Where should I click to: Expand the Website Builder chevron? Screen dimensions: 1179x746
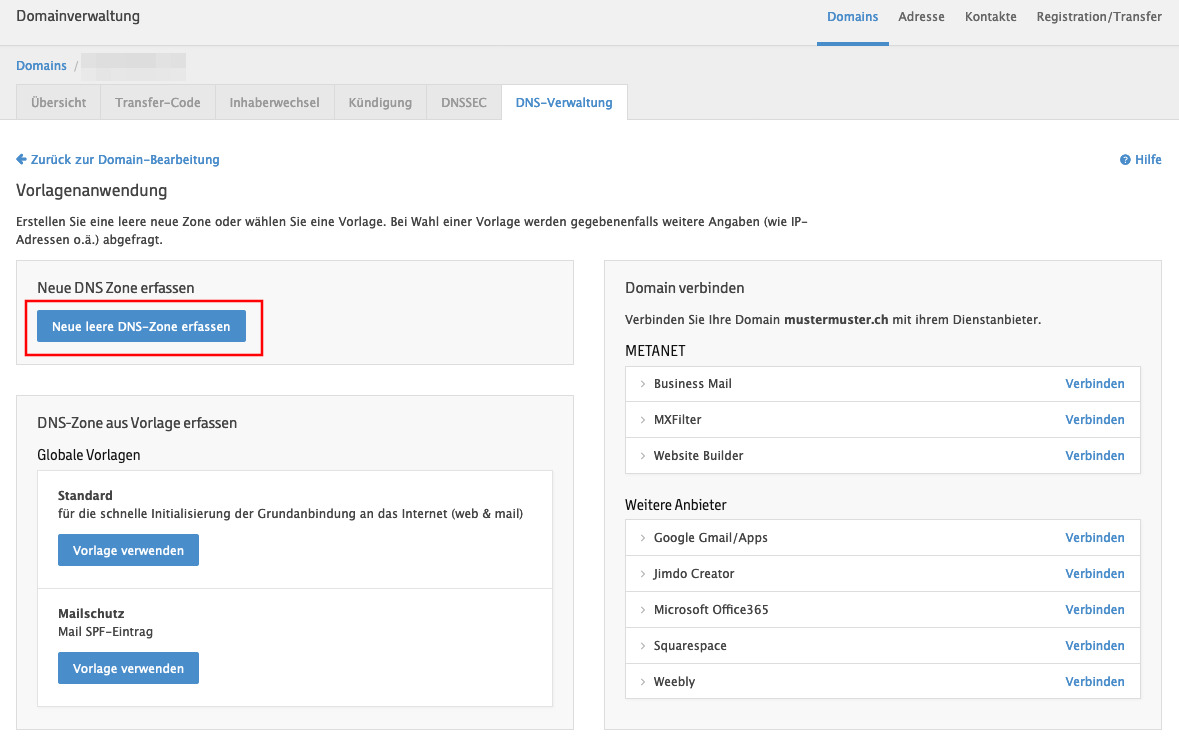[x=642, y=456]
